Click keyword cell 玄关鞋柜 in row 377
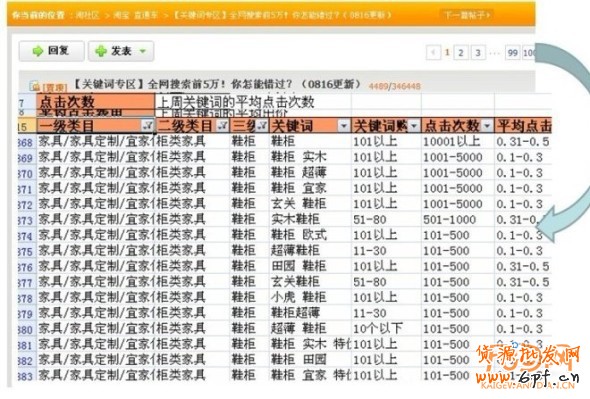Image resolution: width=590 pixels, height=399 pixels. pyautogui.click(x=310, y=282)
